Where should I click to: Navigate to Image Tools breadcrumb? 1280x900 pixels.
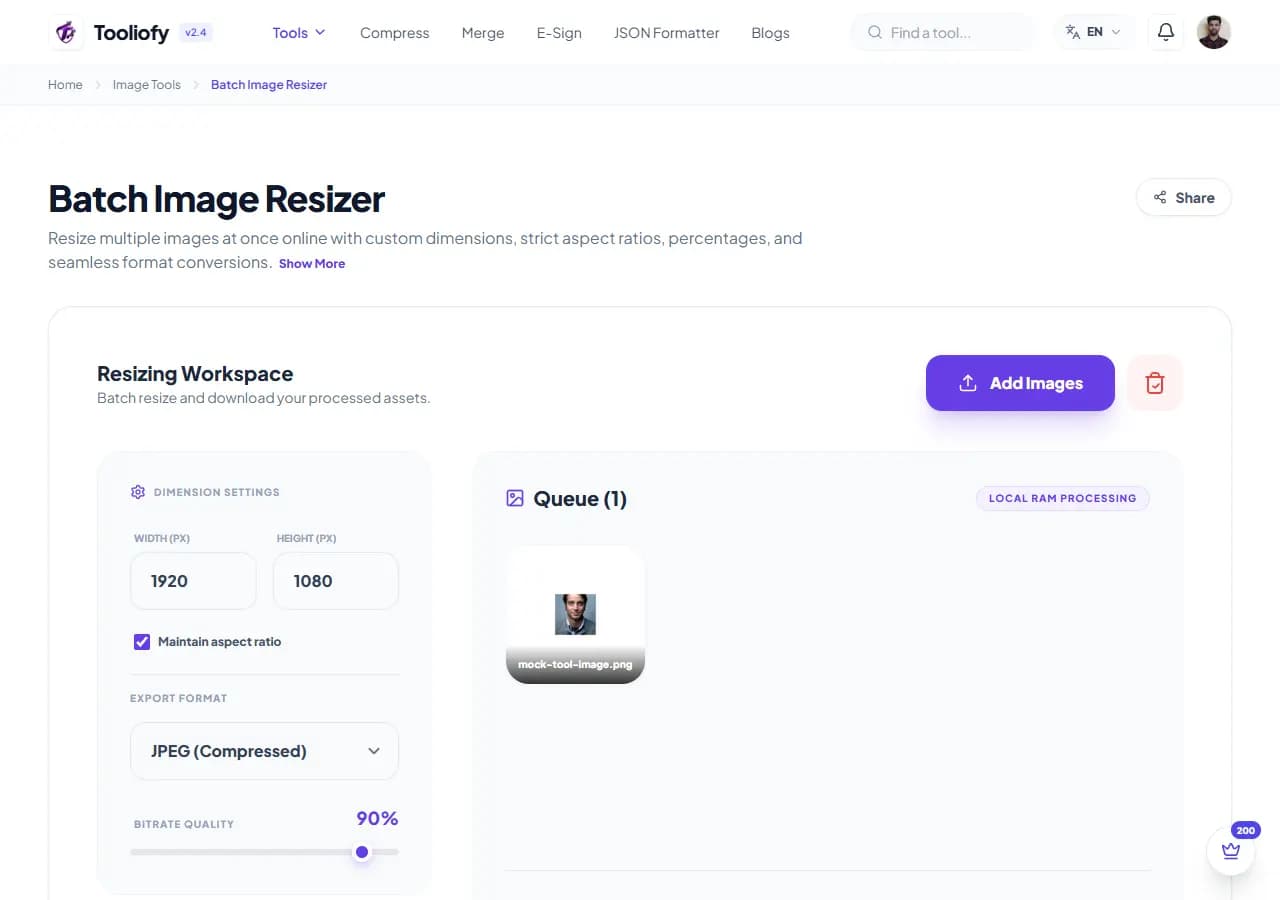point(147,85)
